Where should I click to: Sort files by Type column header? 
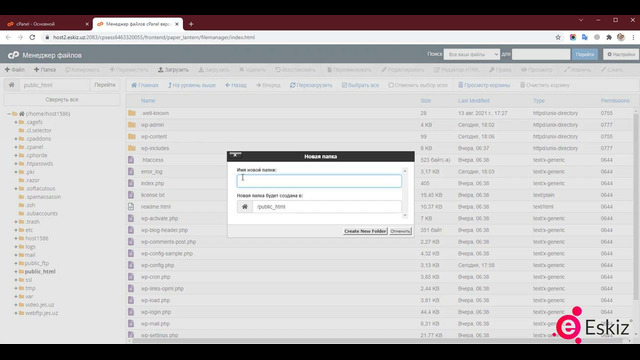[539, 100]
